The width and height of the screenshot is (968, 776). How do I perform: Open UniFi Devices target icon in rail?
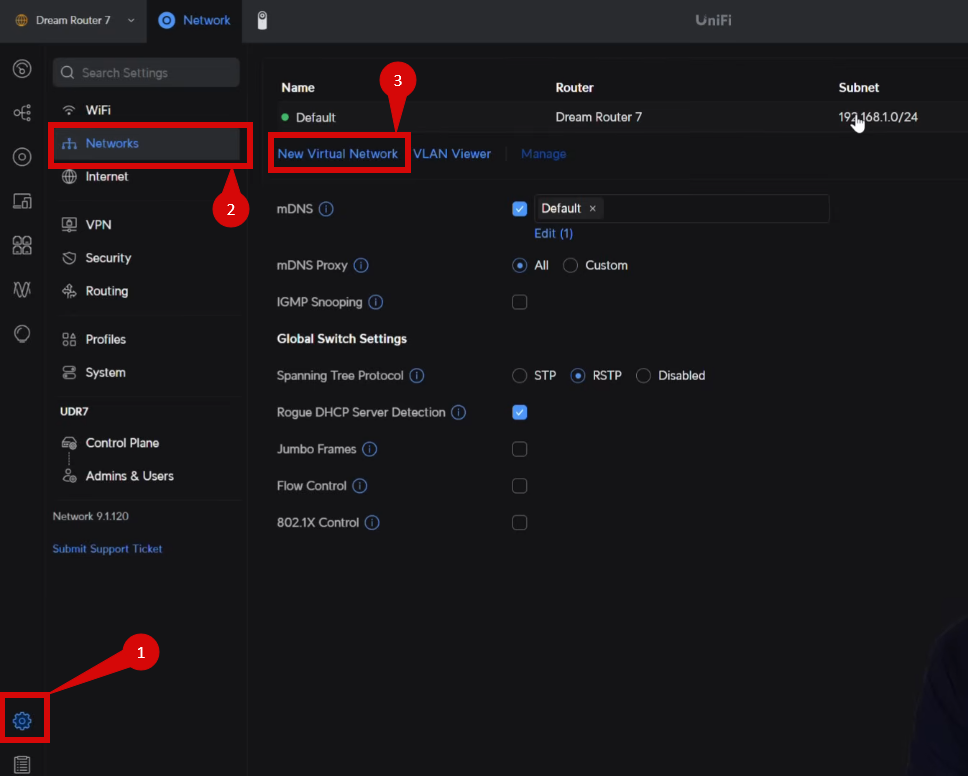click(x=22, y=157)
